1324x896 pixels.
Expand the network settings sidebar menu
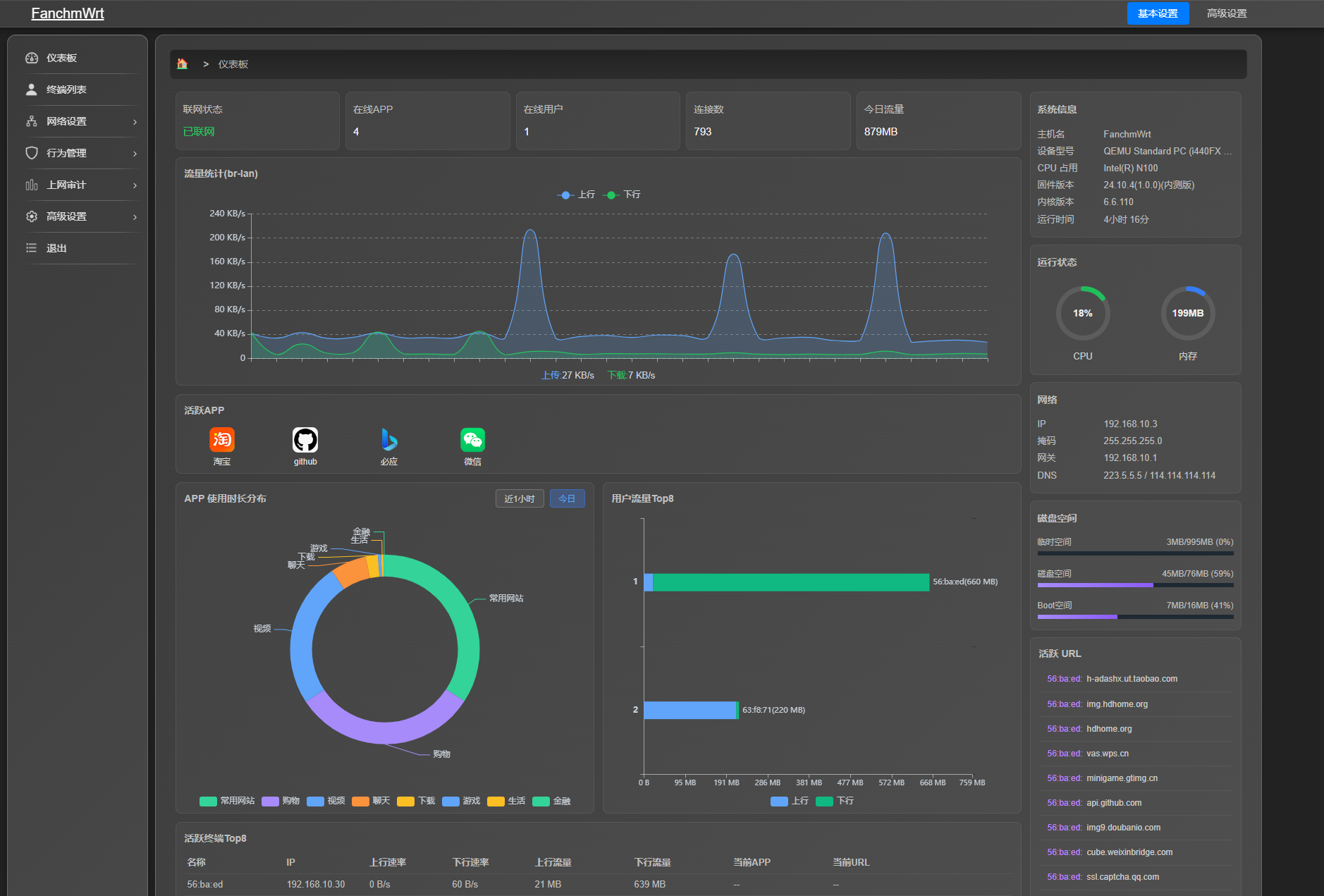click(81, 121)
